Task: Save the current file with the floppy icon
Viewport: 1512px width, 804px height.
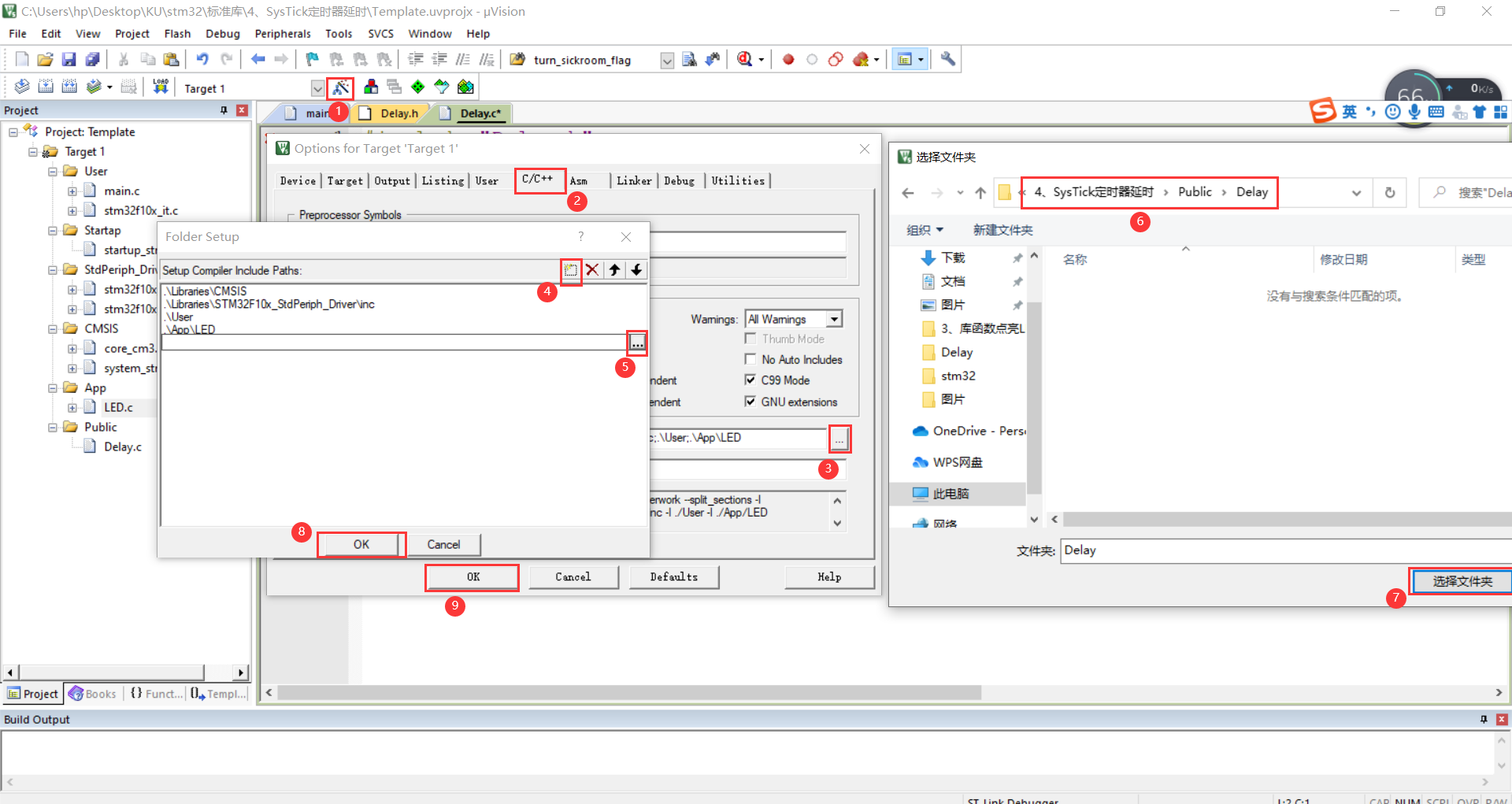Action: click(69, 59)
